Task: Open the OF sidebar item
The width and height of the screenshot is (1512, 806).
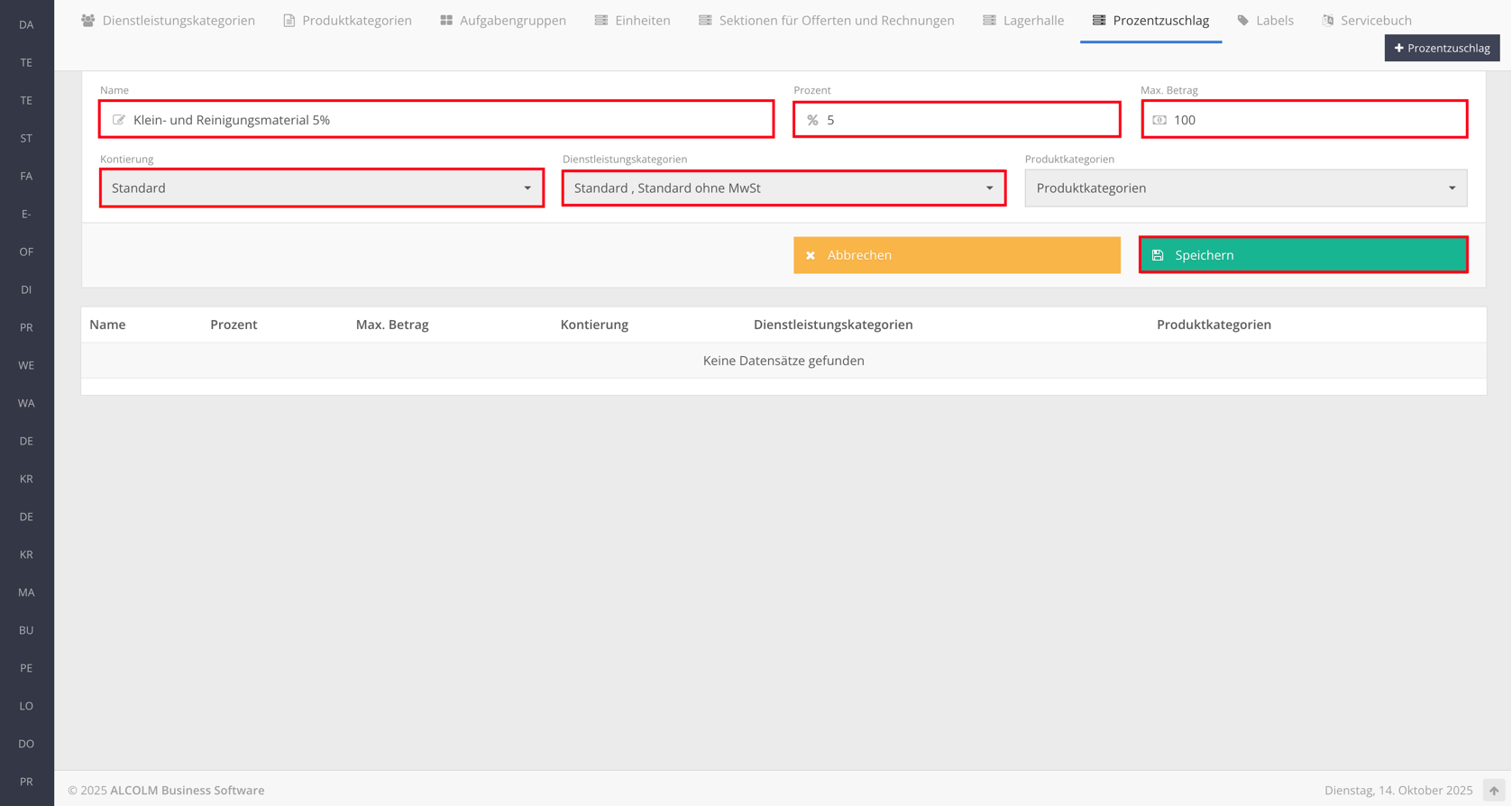Action: [26, 252]
